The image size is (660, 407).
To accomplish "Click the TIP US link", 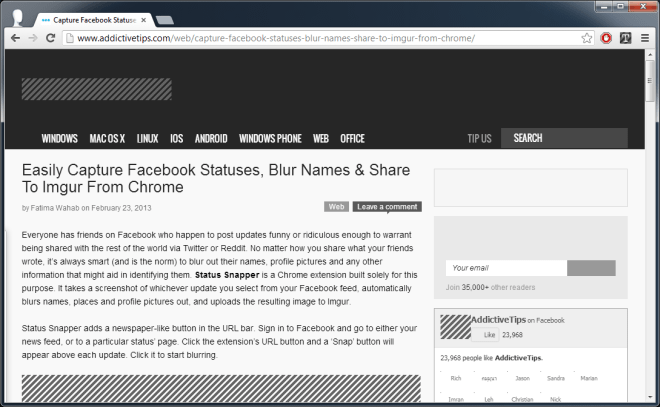I will click(479, 138).
